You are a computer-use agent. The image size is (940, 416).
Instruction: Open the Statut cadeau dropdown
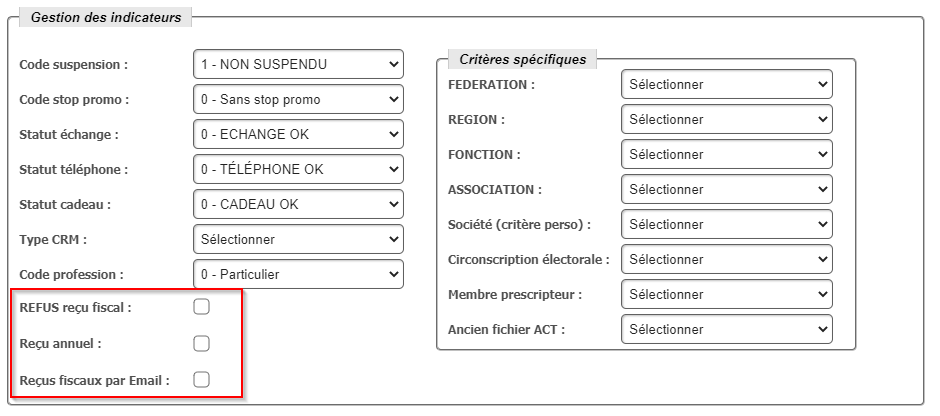click(298, 204)
